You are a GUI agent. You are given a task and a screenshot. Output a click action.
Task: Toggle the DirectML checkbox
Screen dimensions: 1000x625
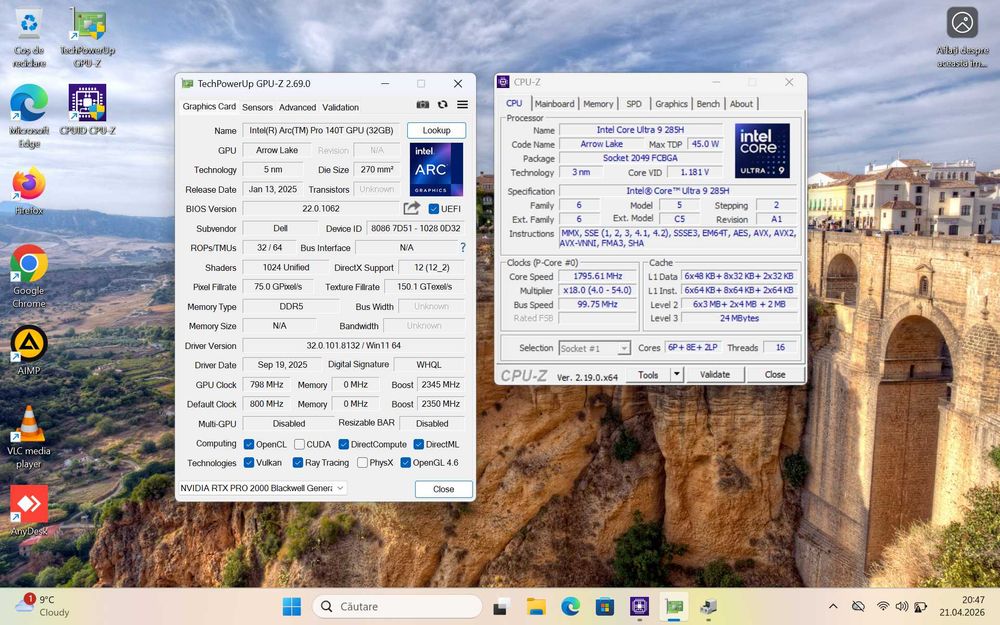[418, 444]
